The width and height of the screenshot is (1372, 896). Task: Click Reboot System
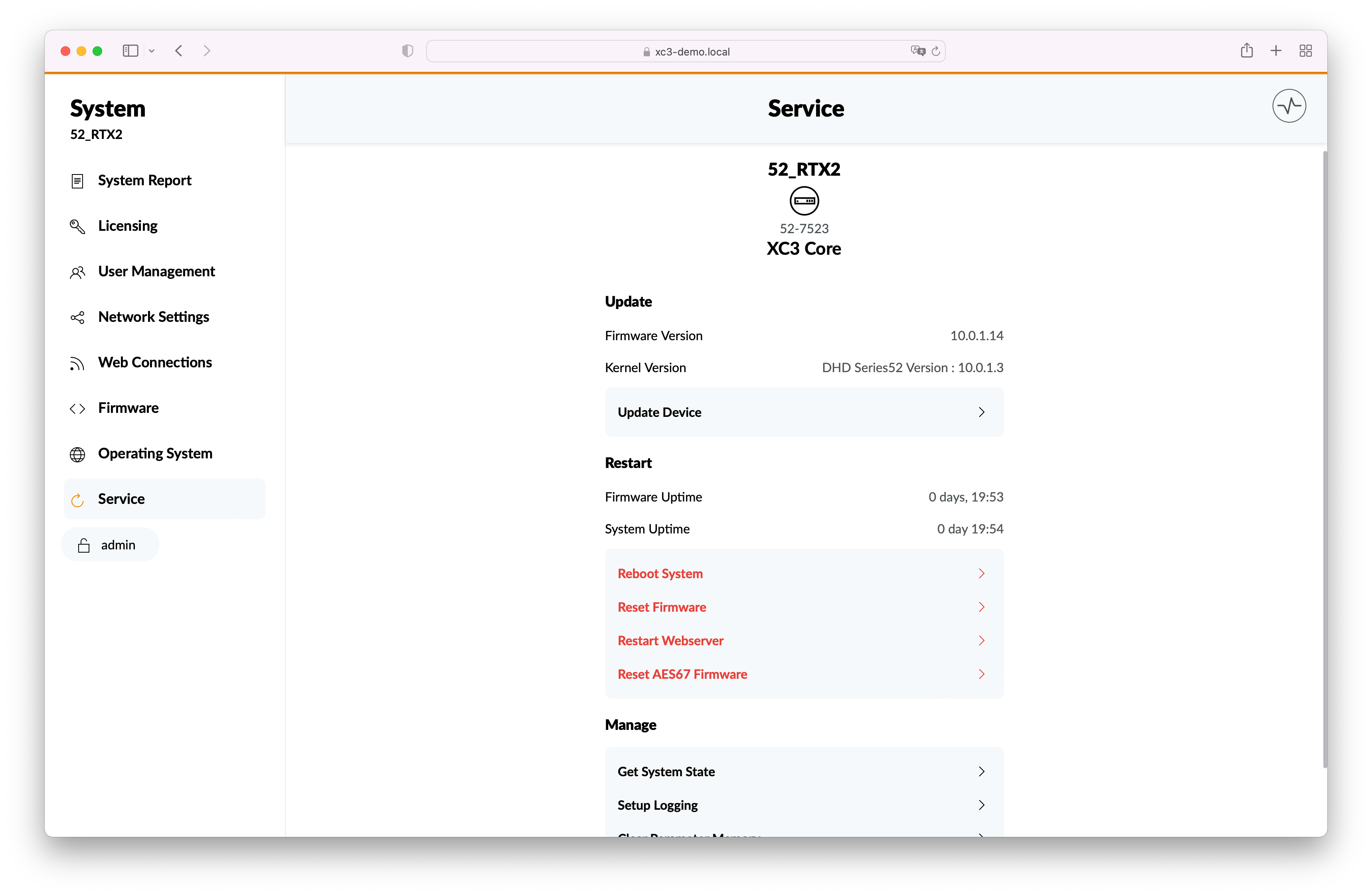(x=804, y=573)
